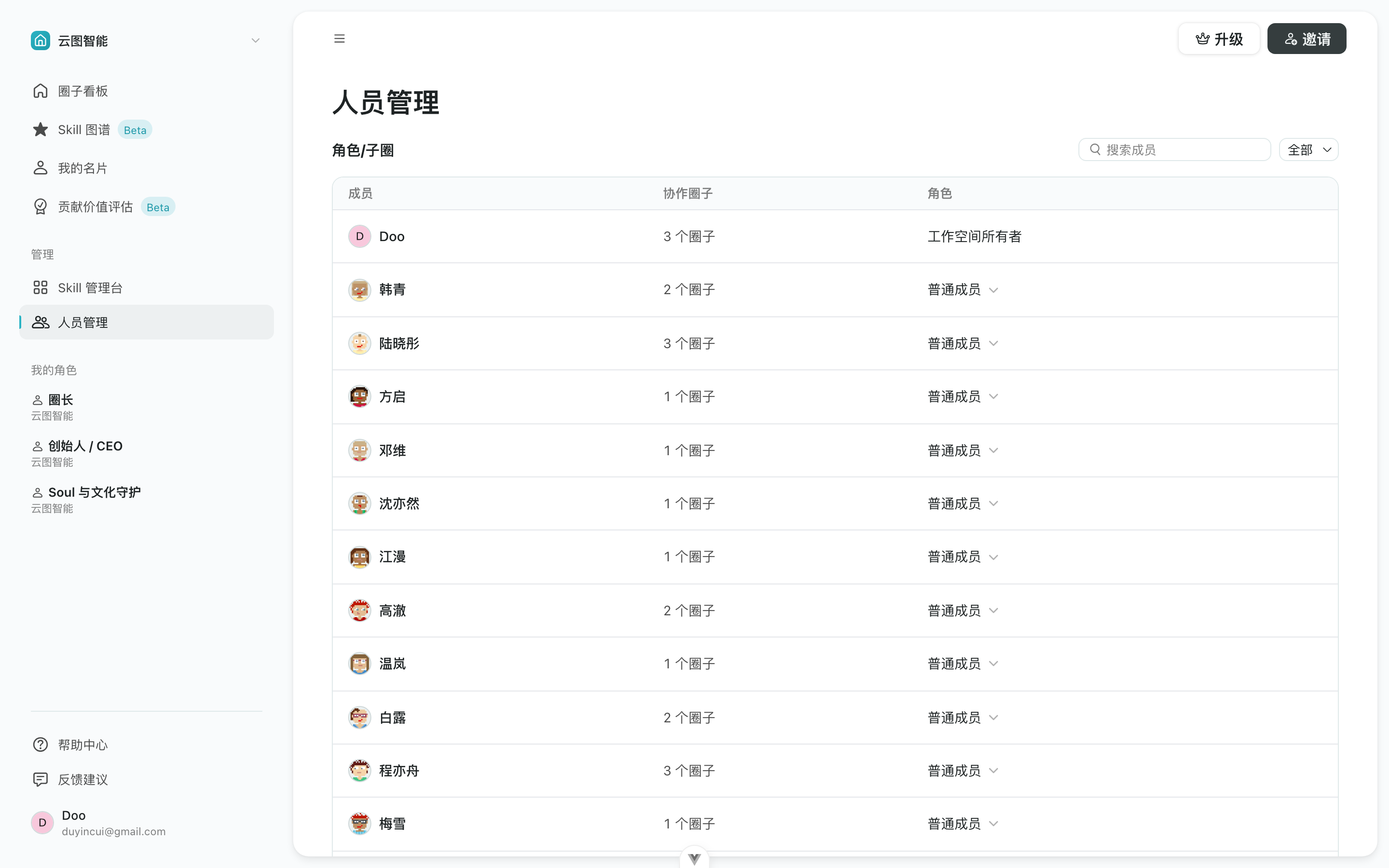1389x868 pixels.
Task: Click the 圈子看板 home icon
Action: coord(40,91)
